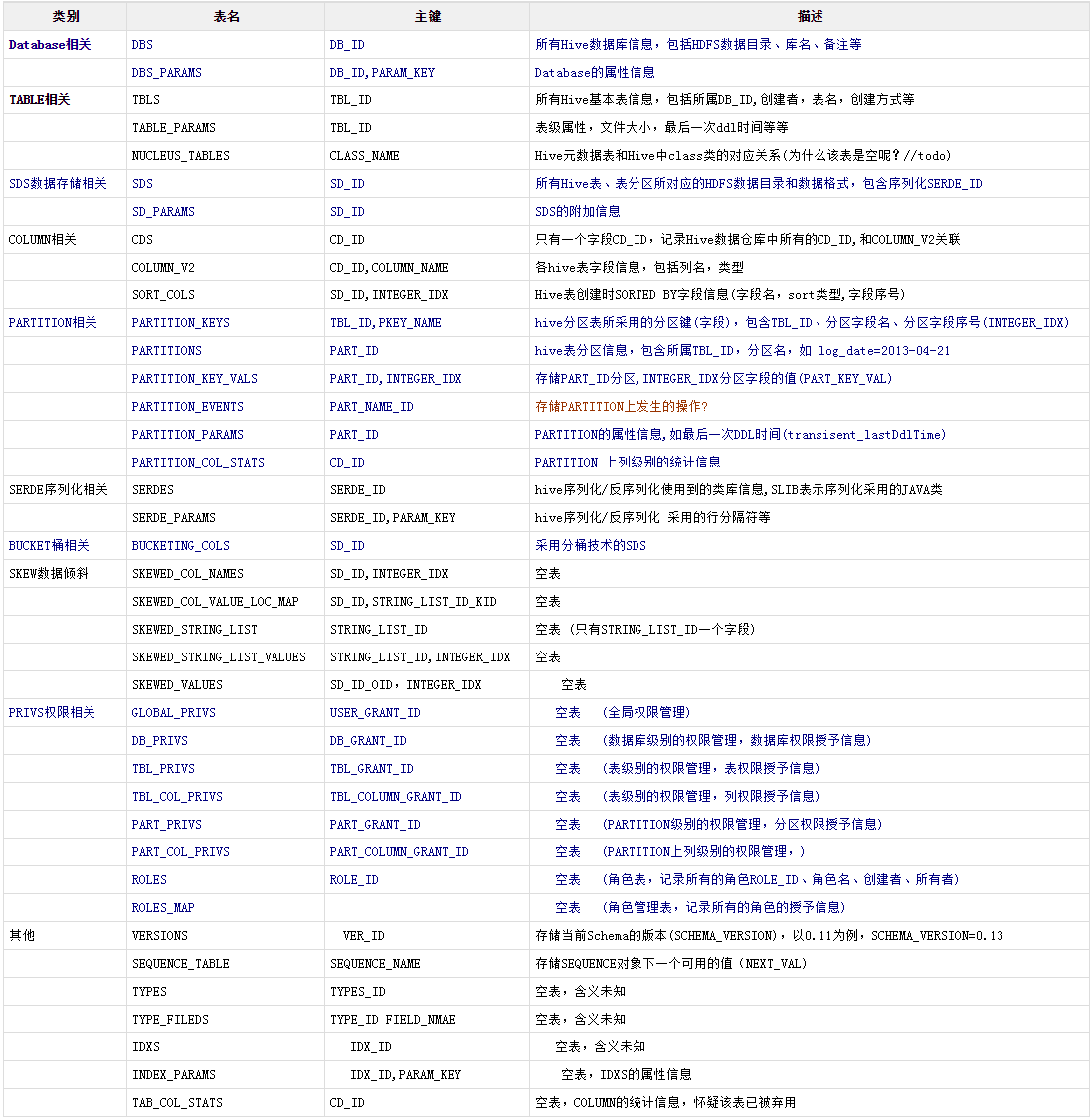
Task: Select the PARTITION_COL_STATS link
Action: click(198, 463)
